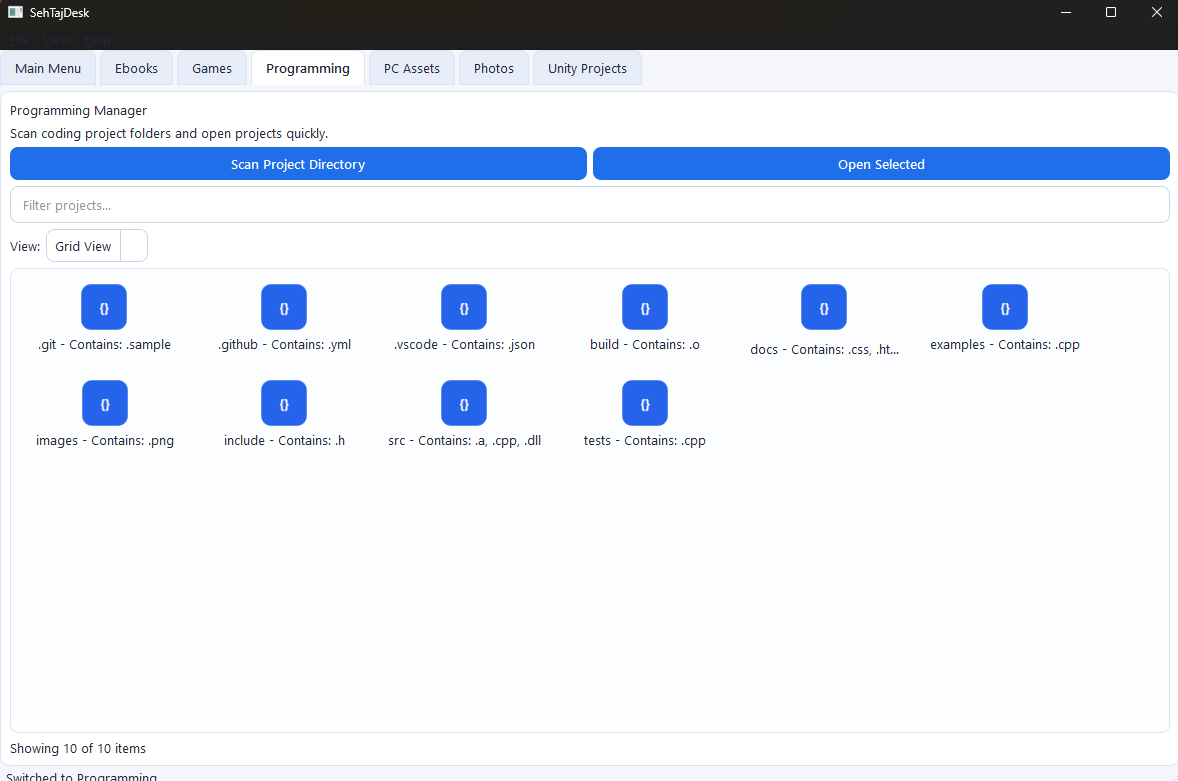The height and width of the screenshot is (781, 1178).
Task: Select the examples folder icon
Action: [x=1004, y=307]
